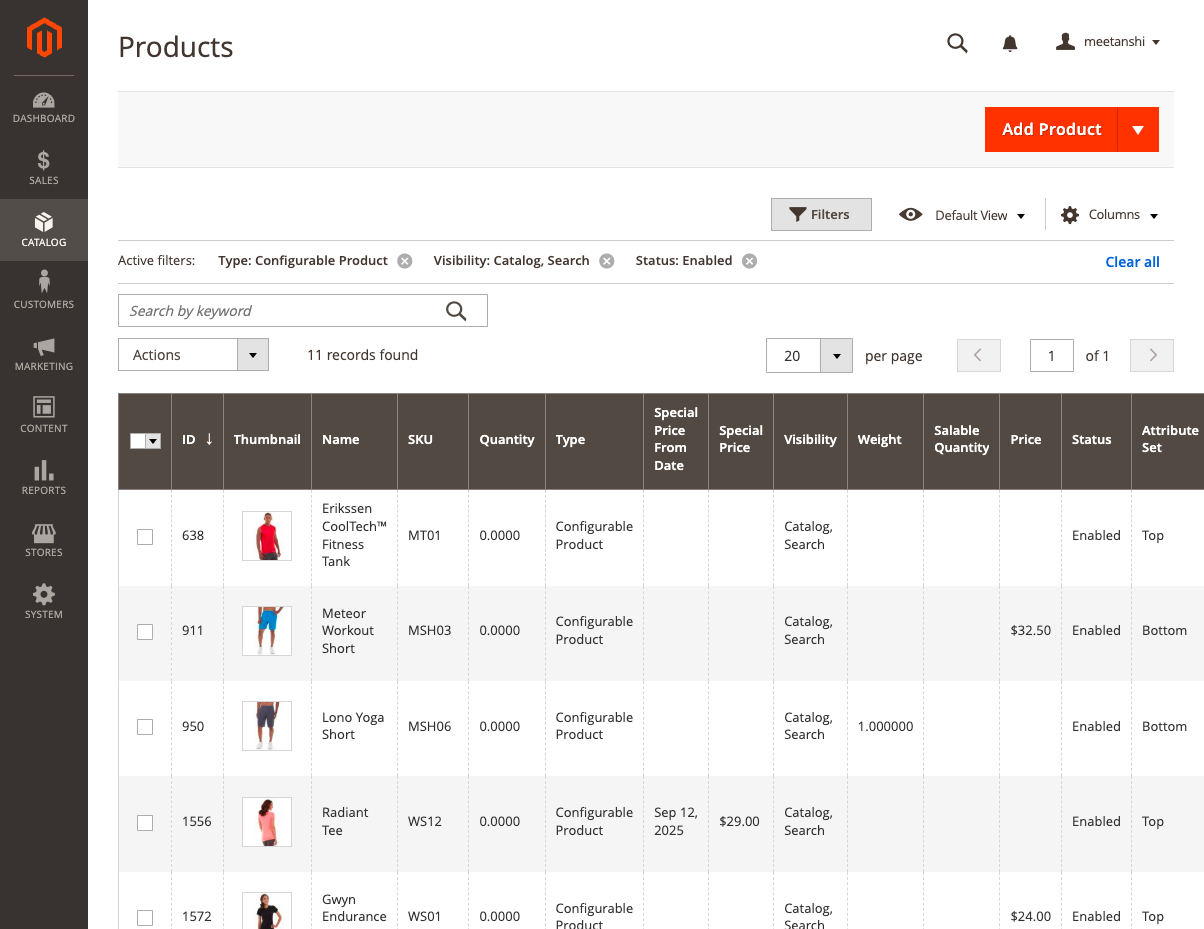Image resolution: width=1204 pixels, height=929 pixels.
Task: Click the product name Radiant Tee
Action: coord(345,822)
